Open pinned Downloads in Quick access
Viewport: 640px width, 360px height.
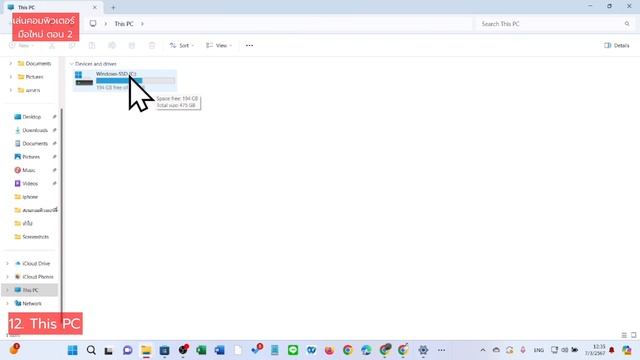[35, 130]
